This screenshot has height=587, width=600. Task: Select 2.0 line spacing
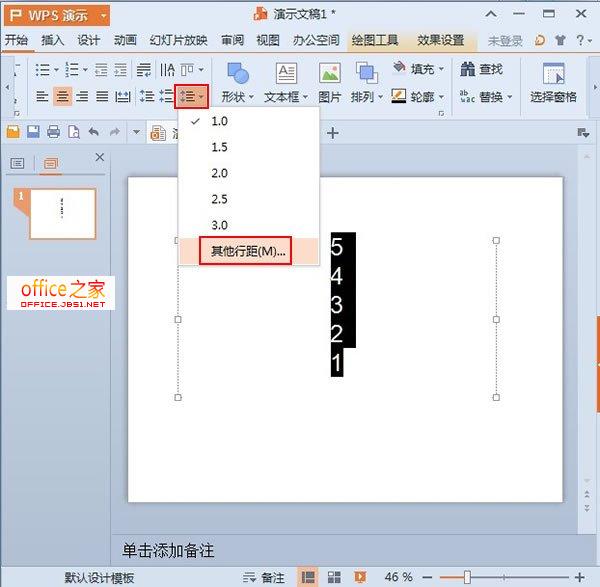tap(249, 173)
